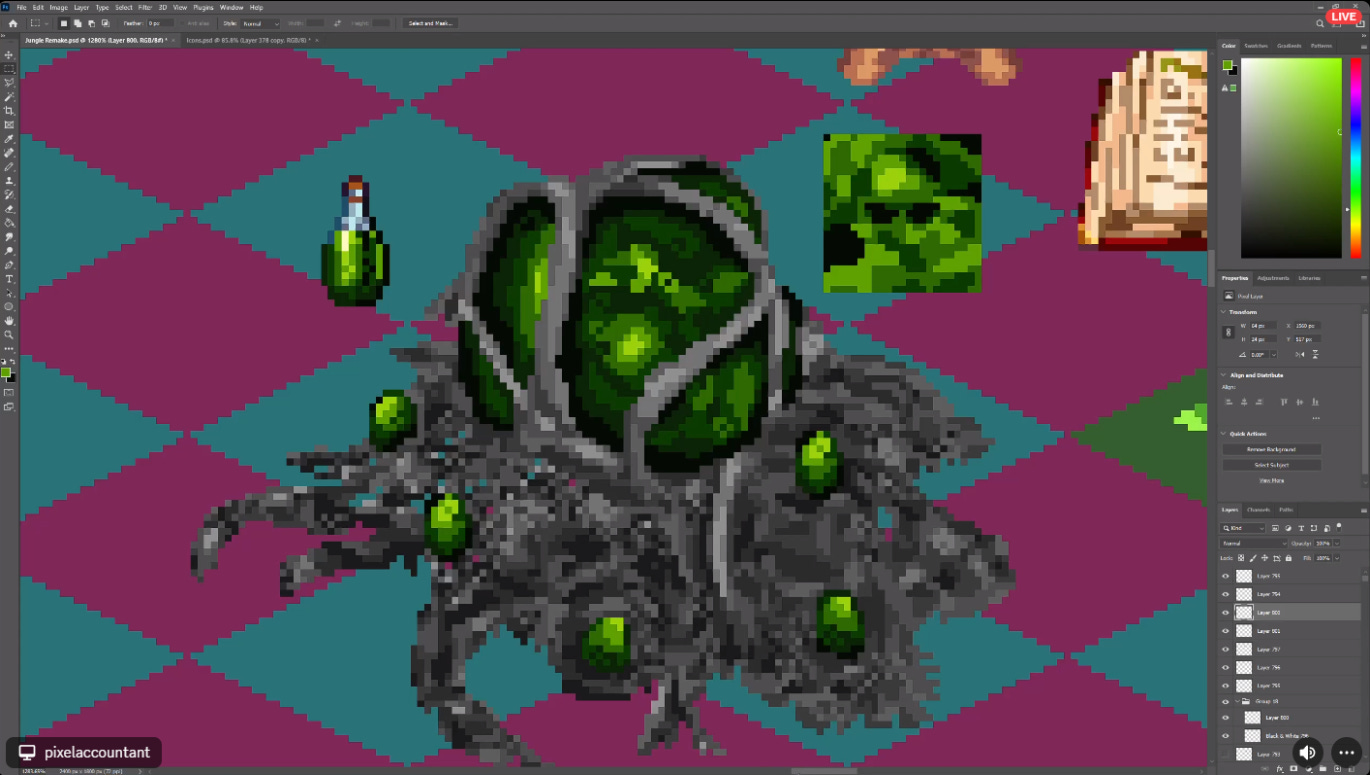
Task: Click the foreground color swatch in toolbar
Action: point(5,373)
